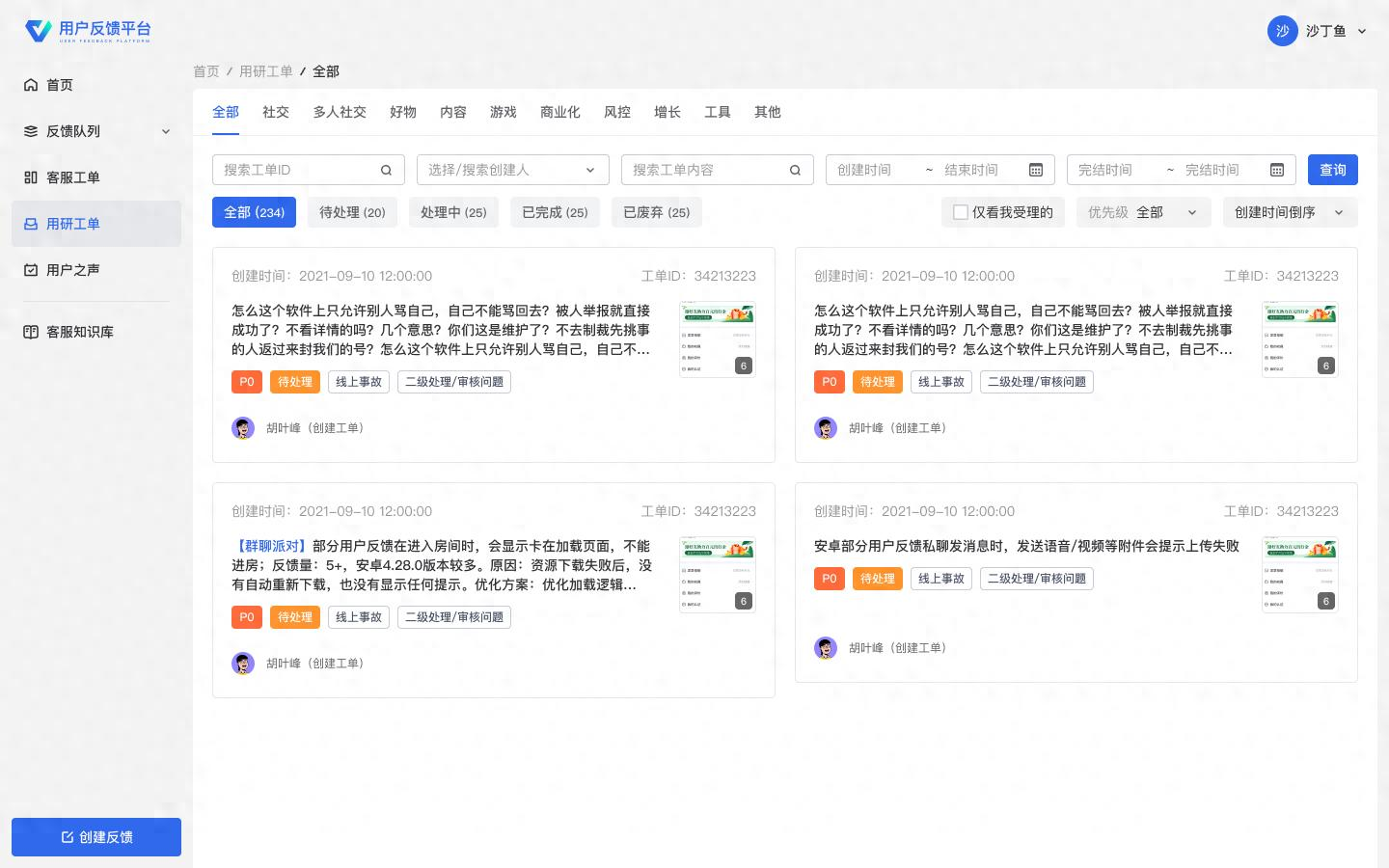Open the 【群聊派对】 ticket description

442,565
